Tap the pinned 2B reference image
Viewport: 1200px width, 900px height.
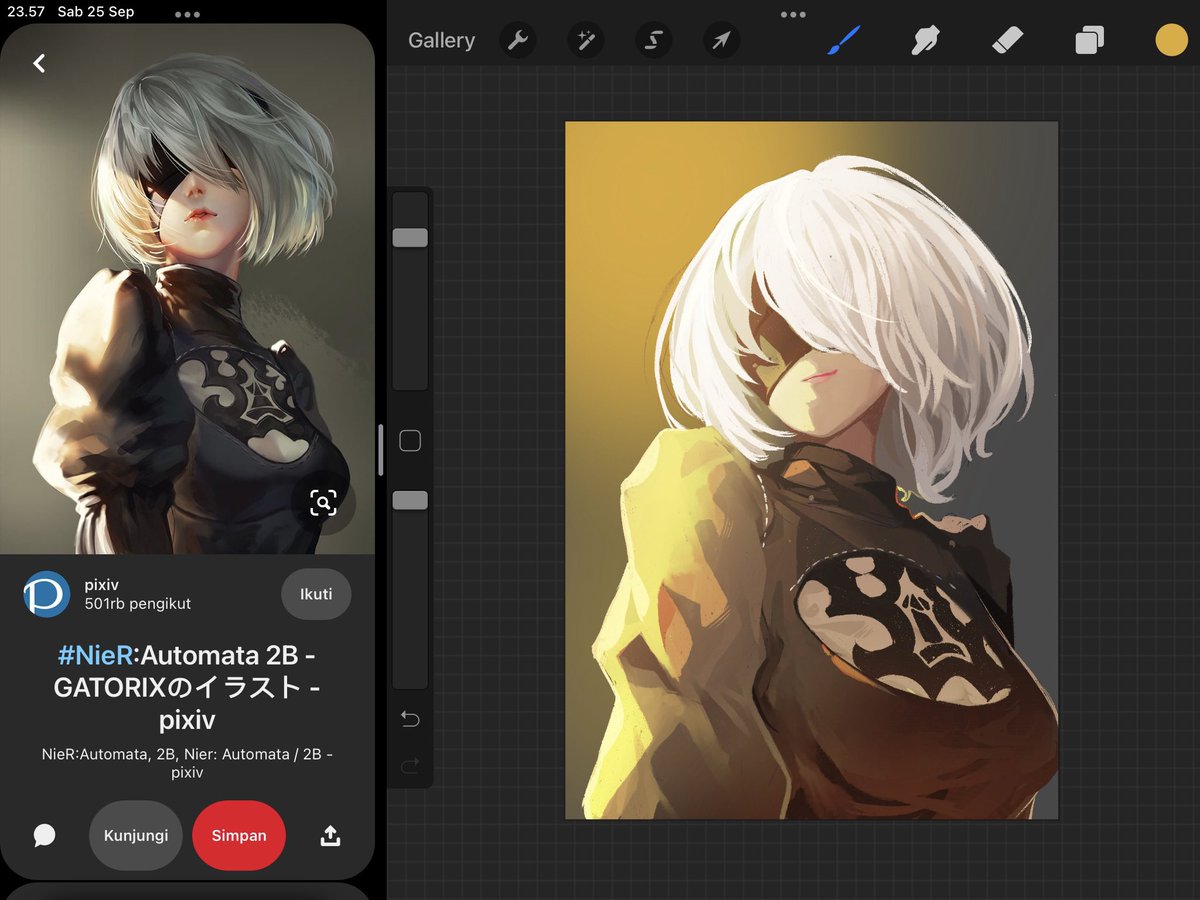(x=187, y=289)
